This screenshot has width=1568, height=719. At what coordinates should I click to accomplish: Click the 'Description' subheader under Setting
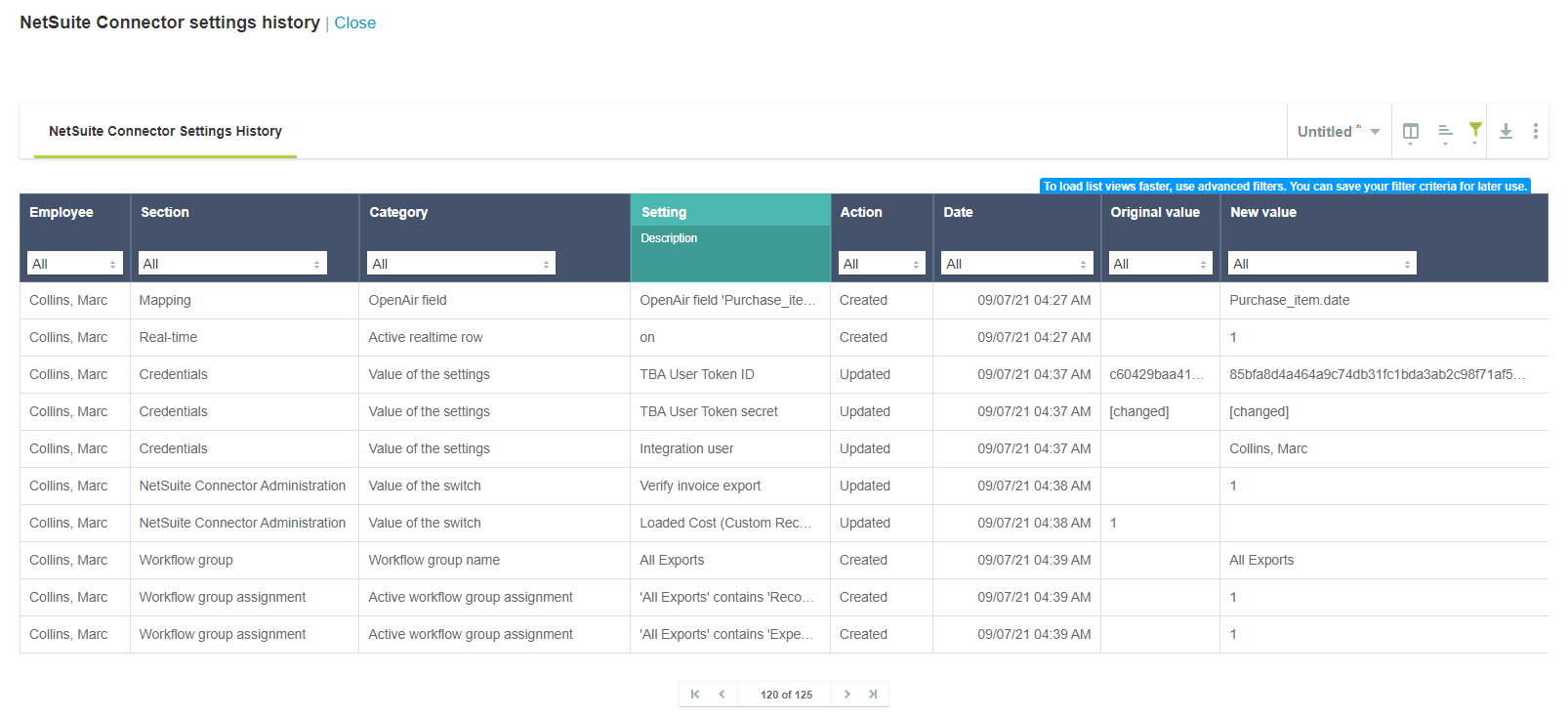point(669,238)
